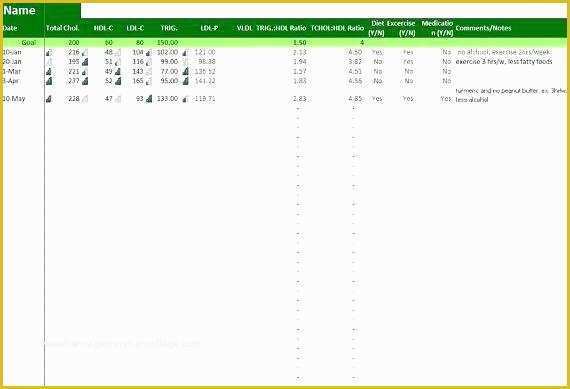Select TRIG. cell 99.00
The width and height of the screenshot is (570, 389).
[x=169, y=62]
